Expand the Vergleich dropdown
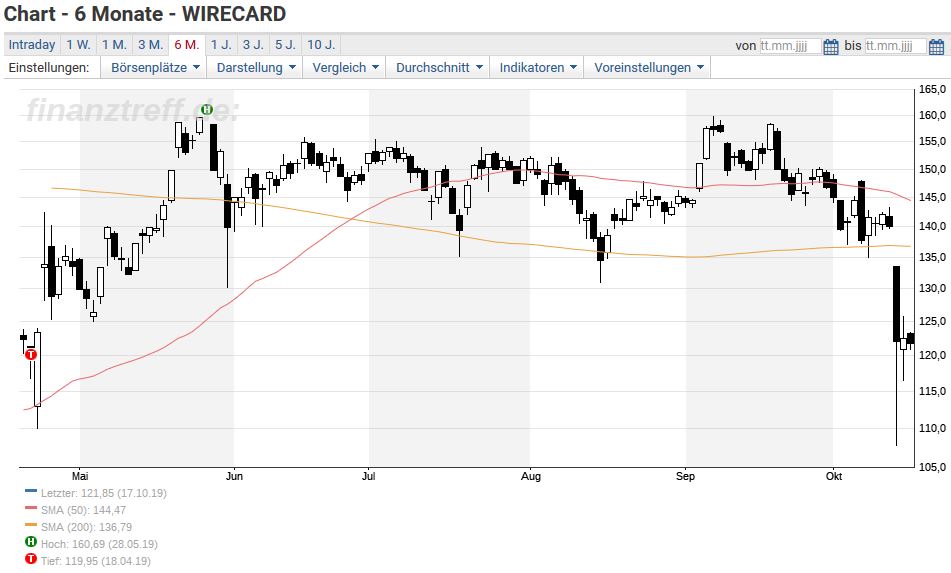The height and width of the screenshot is (573, 951). pos(345,67)
